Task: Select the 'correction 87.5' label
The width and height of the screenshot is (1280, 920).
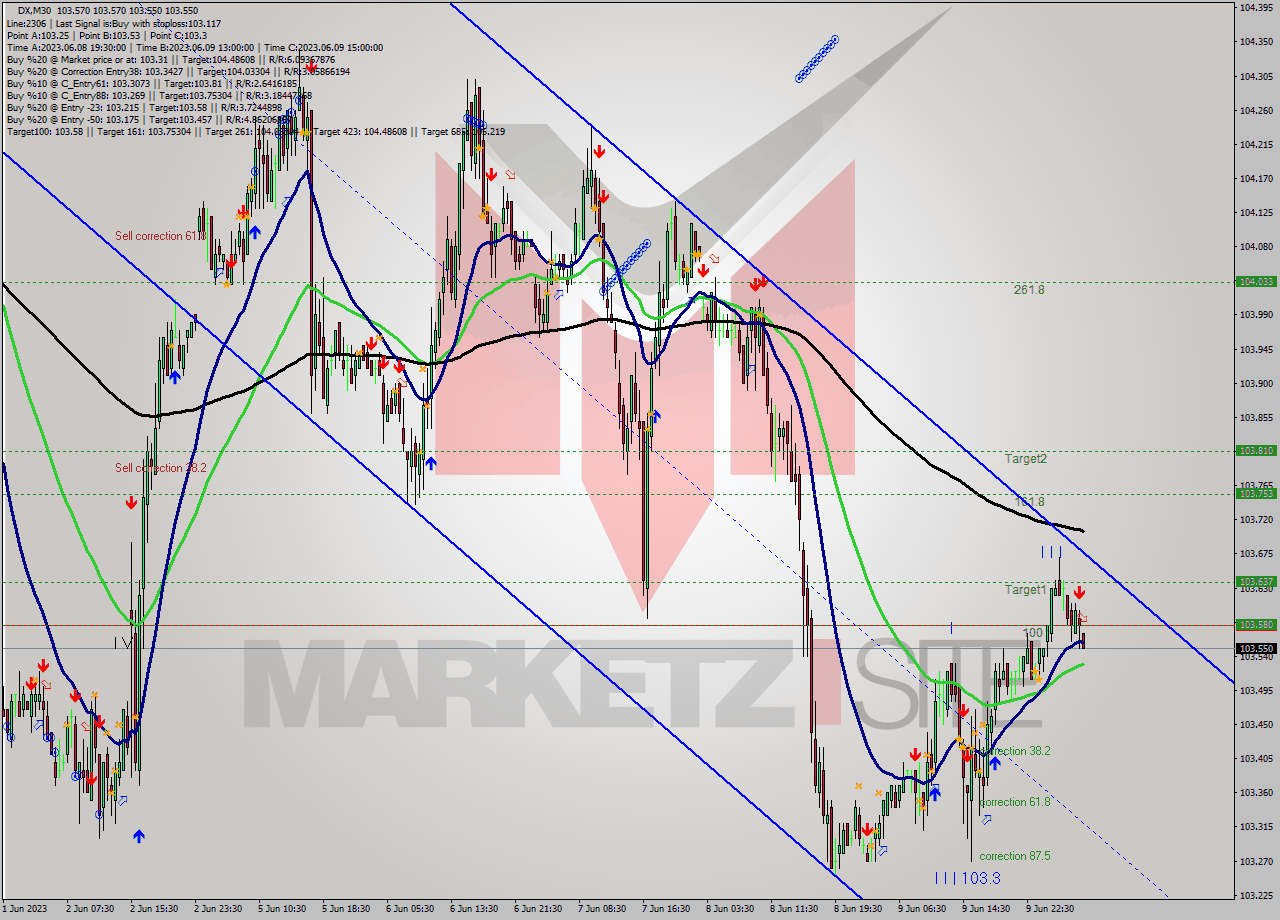Action: pos(1015,856)
